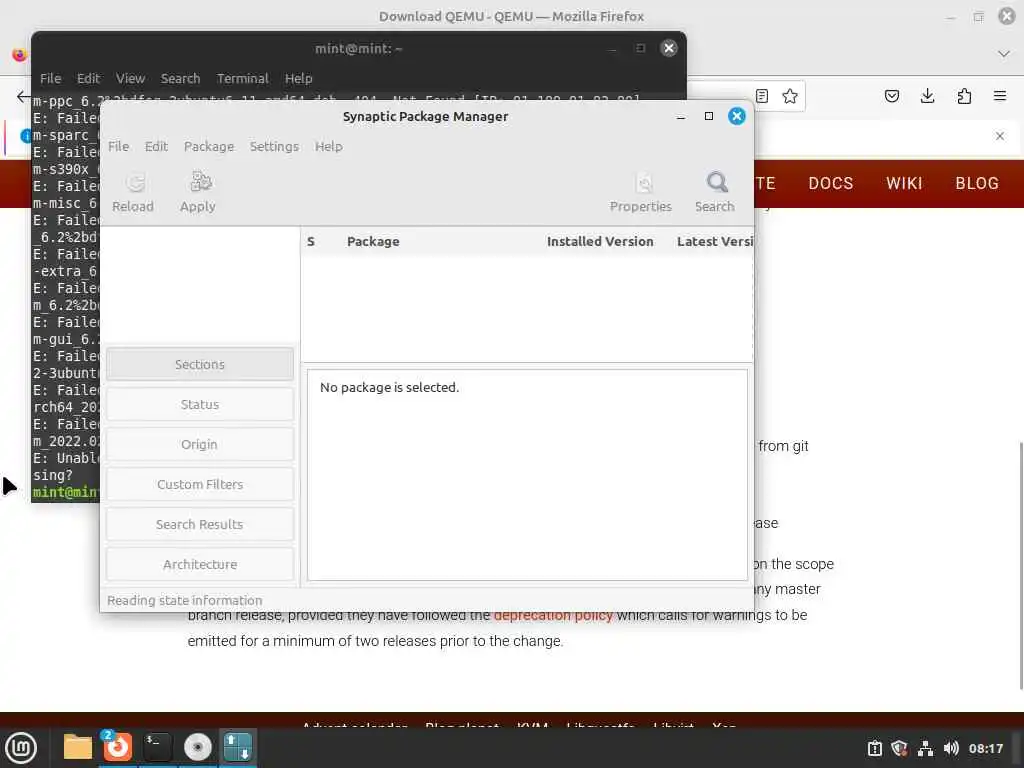Select the Origin filter button
Image resolution: width=1024 pixels, height=768 pixels.
tap(200, 444)
